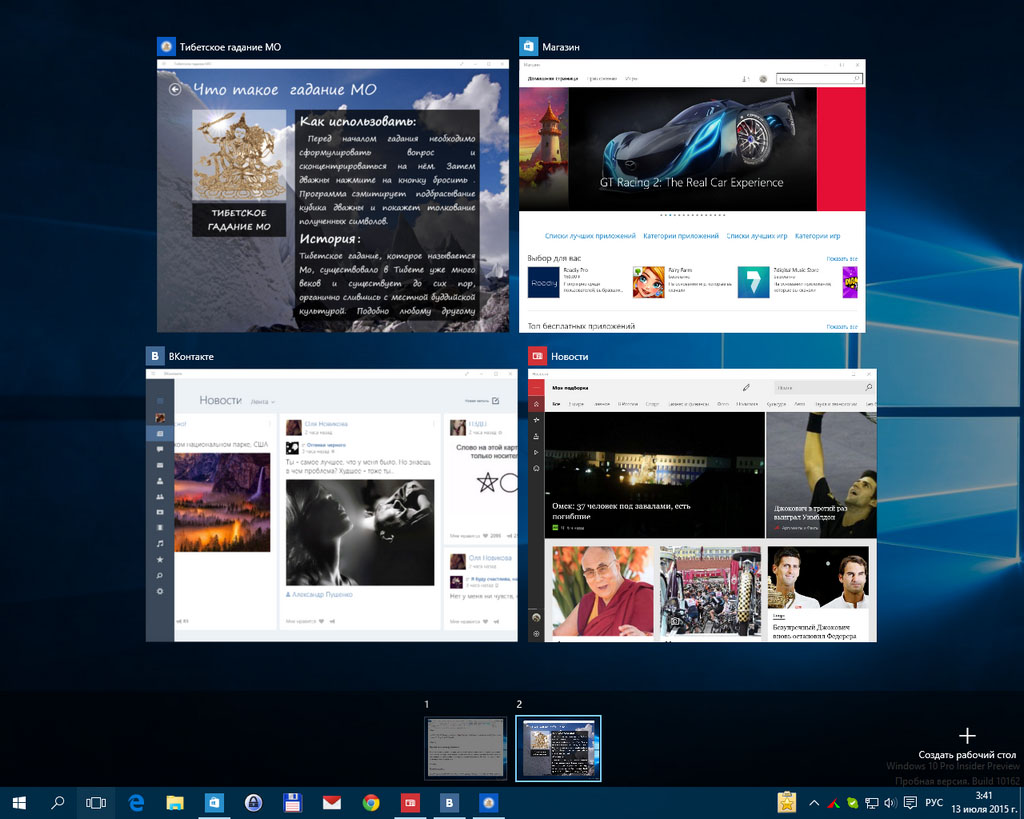Open Списки лучших приложений link
Image resolution: width=1024 pixels, height=819 pixels.
590,236
